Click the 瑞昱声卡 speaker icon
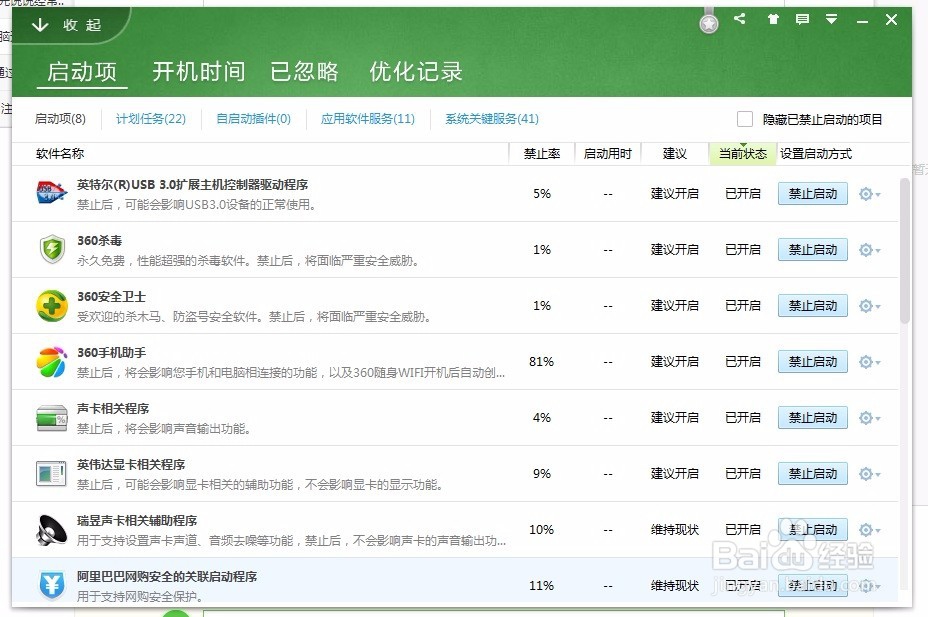Viewport: 928px width, 617px height. tap(51, 530)
